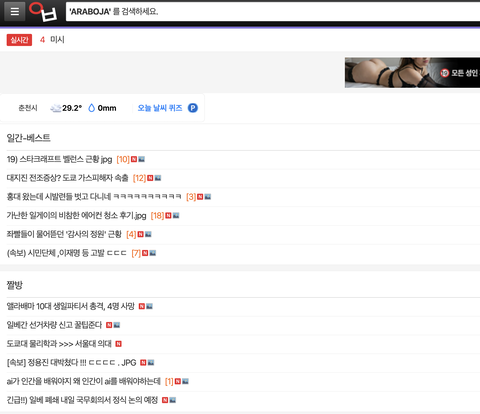Open the 정용진 대박쳤다 post
Viewport: 480px width, 414px height.
tap(71, 362)
